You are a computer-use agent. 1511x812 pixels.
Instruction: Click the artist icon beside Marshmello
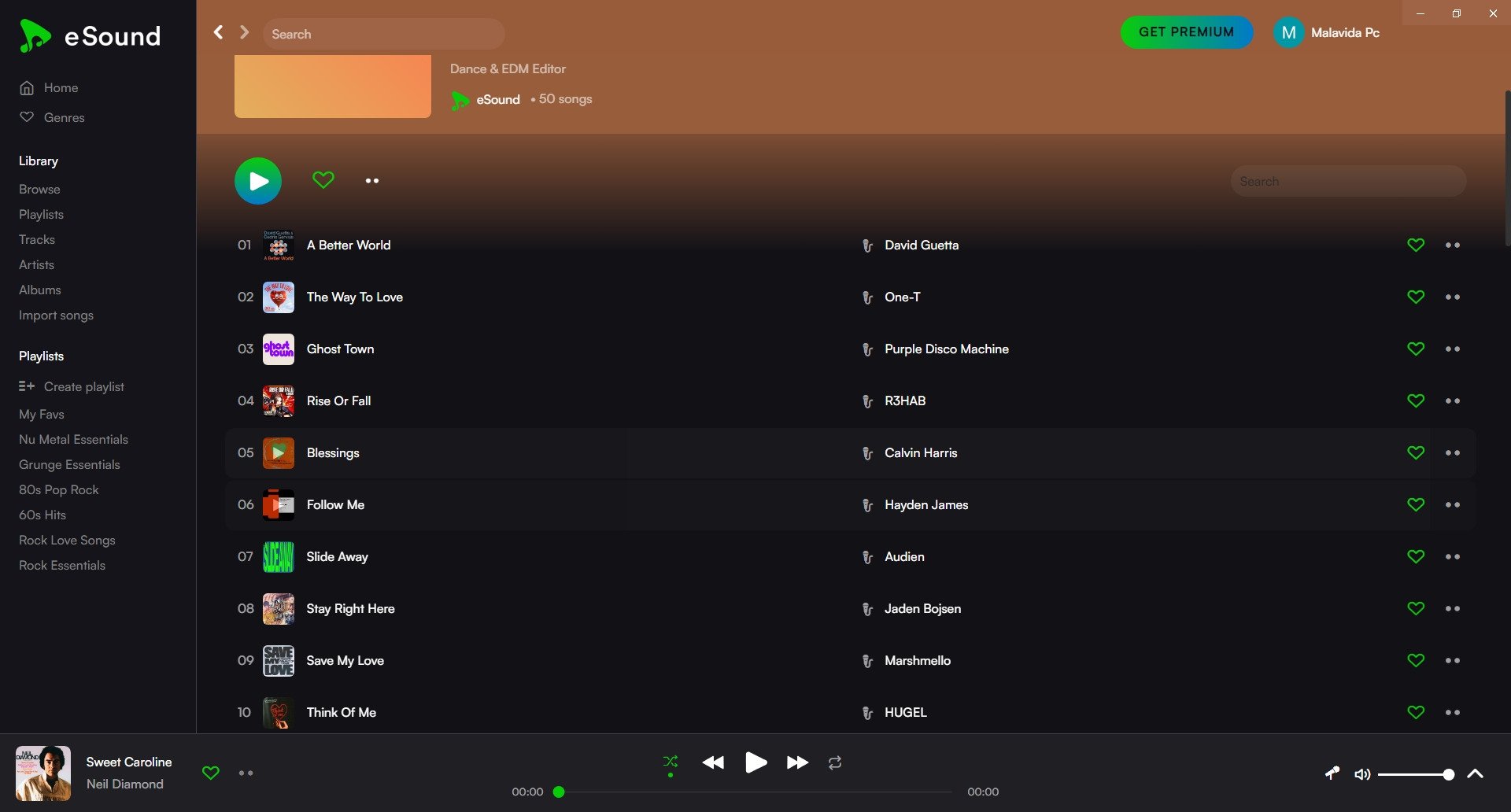(x=867, y=661)
